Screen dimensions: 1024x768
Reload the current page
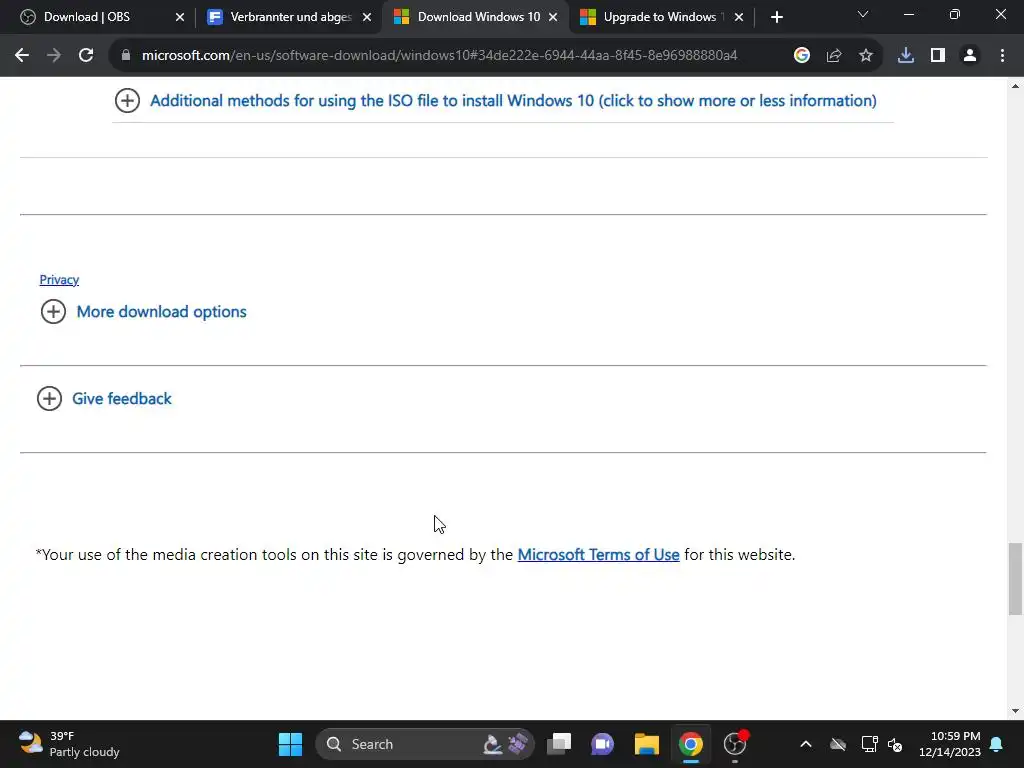[x=86, y=56]
